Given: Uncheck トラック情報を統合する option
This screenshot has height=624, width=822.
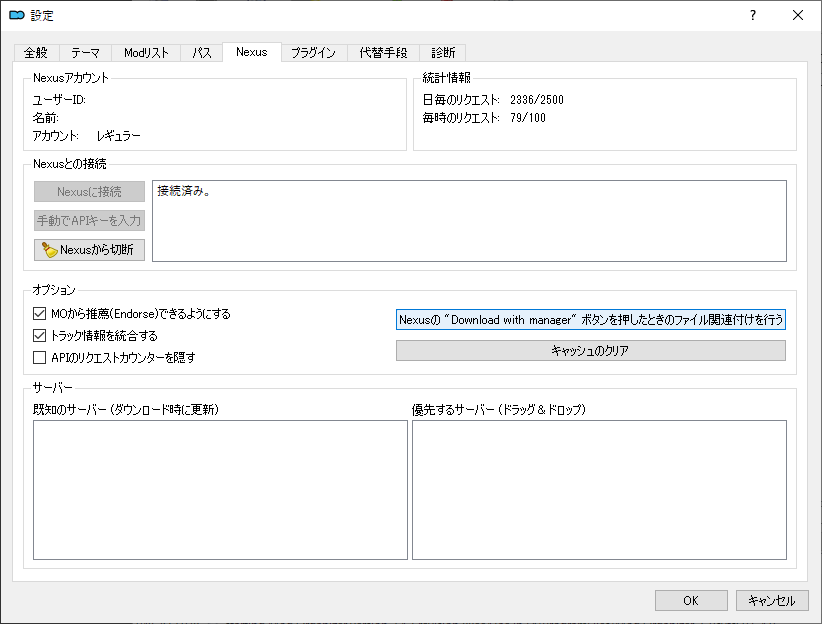Looking at the screenshot, I should point(39,336).
